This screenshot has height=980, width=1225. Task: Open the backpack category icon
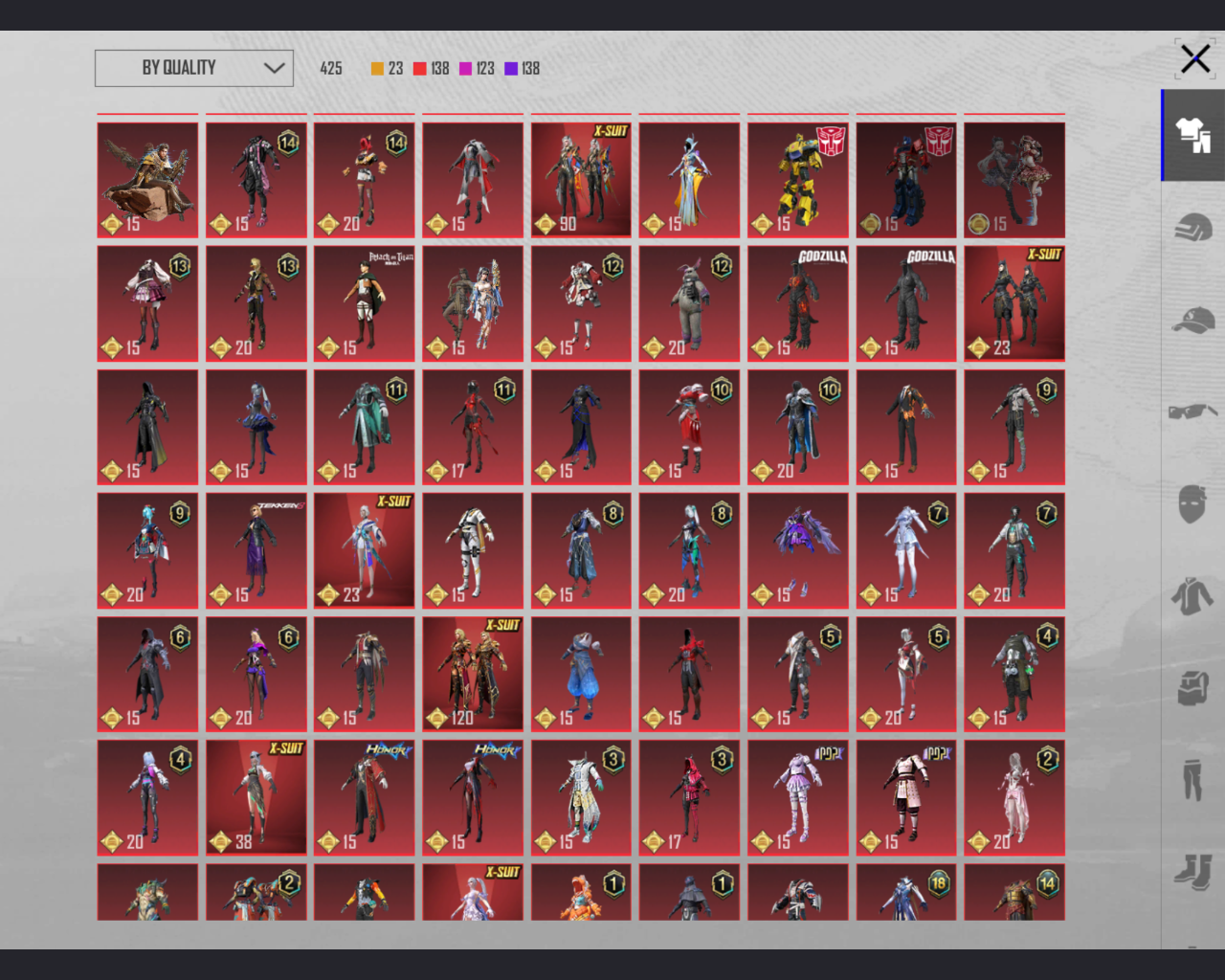coord(1192,687)
